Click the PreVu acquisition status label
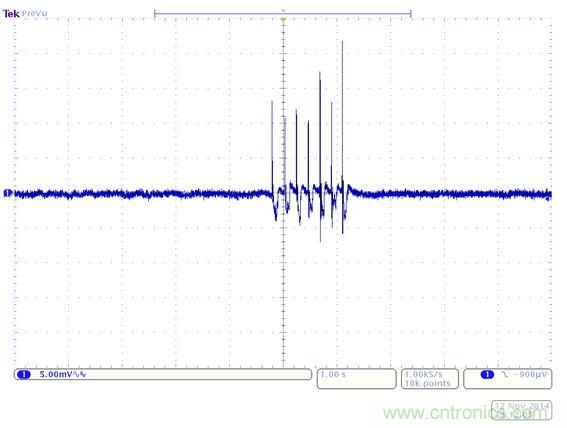Viewport: 567px width, 428px height. (34, 14)
